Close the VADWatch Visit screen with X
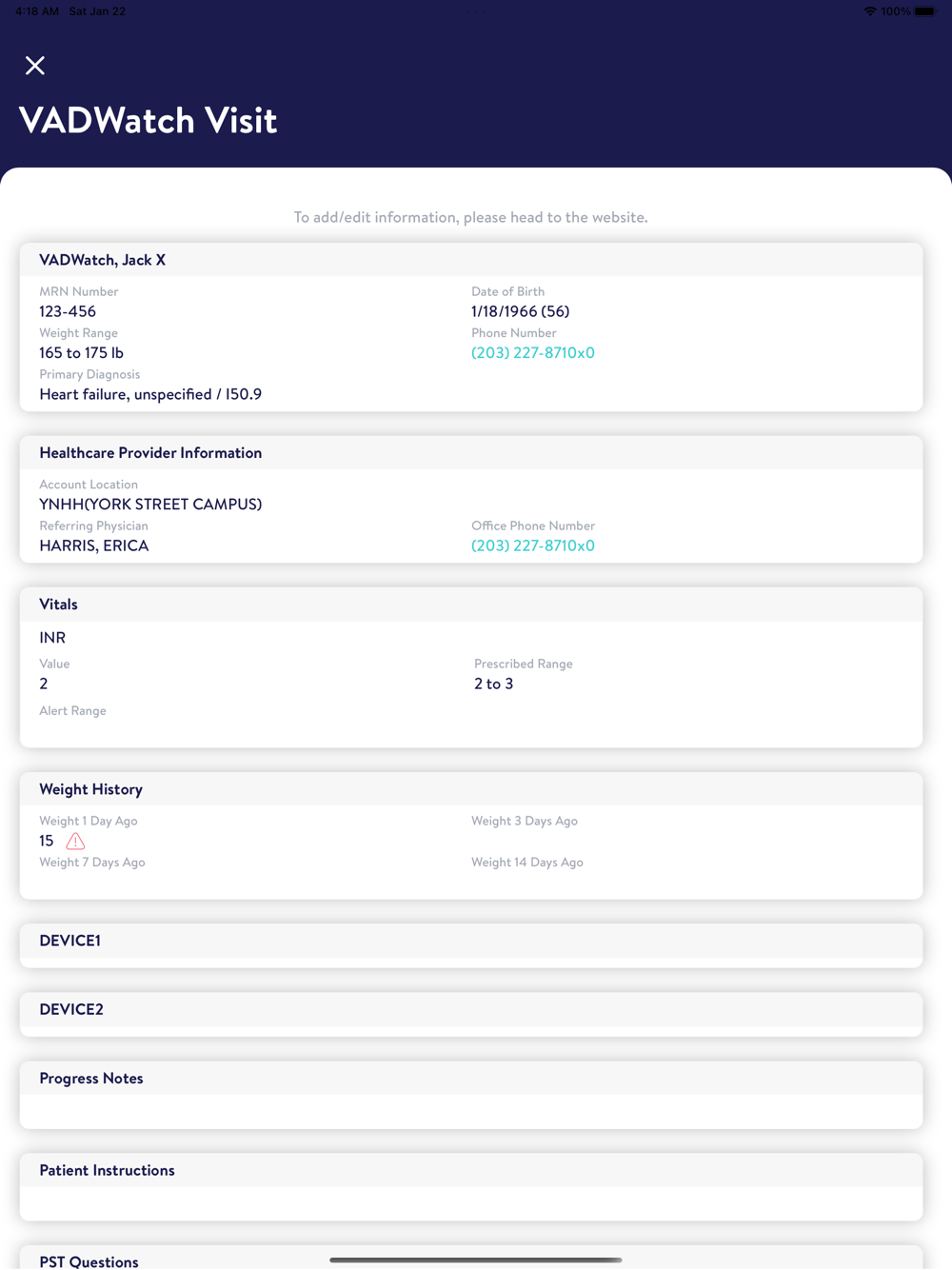This screenshot has width=952, height=1270. (x=35, y=65)
